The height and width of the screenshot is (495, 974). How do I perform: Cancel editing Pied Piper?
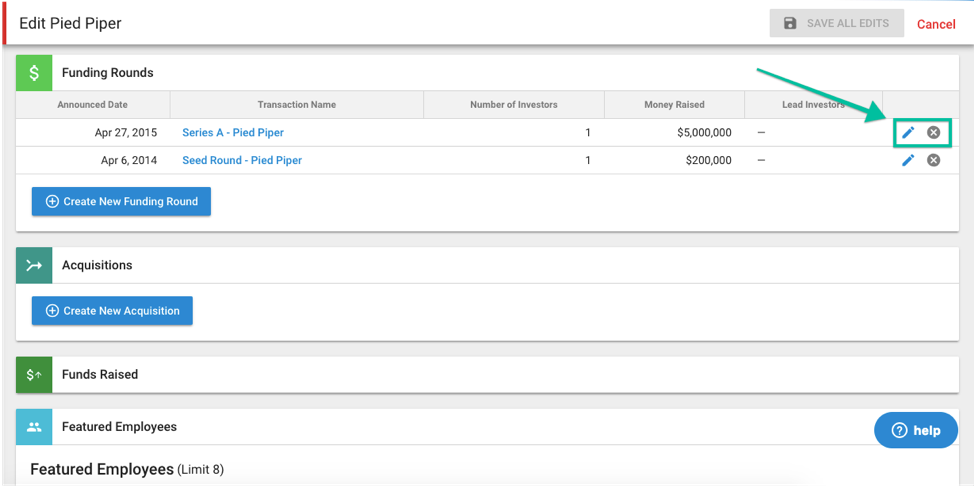[x=936, y=24]
